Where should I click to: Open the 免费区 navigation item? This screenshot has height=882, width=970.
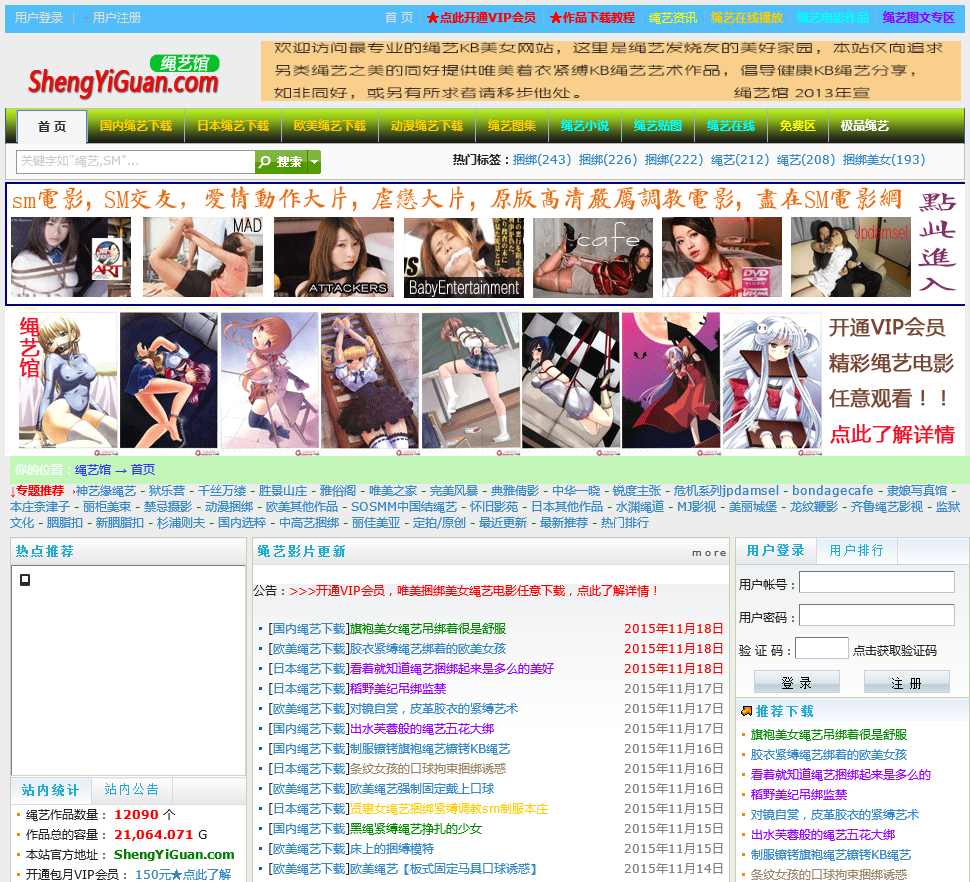coord(797,126)
